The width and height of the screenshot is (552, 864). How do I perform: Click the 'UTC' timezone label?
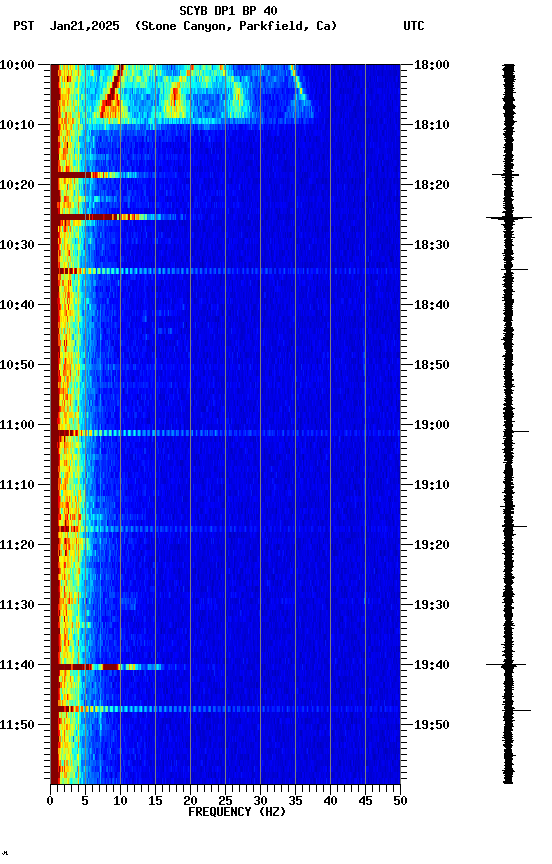414,26
